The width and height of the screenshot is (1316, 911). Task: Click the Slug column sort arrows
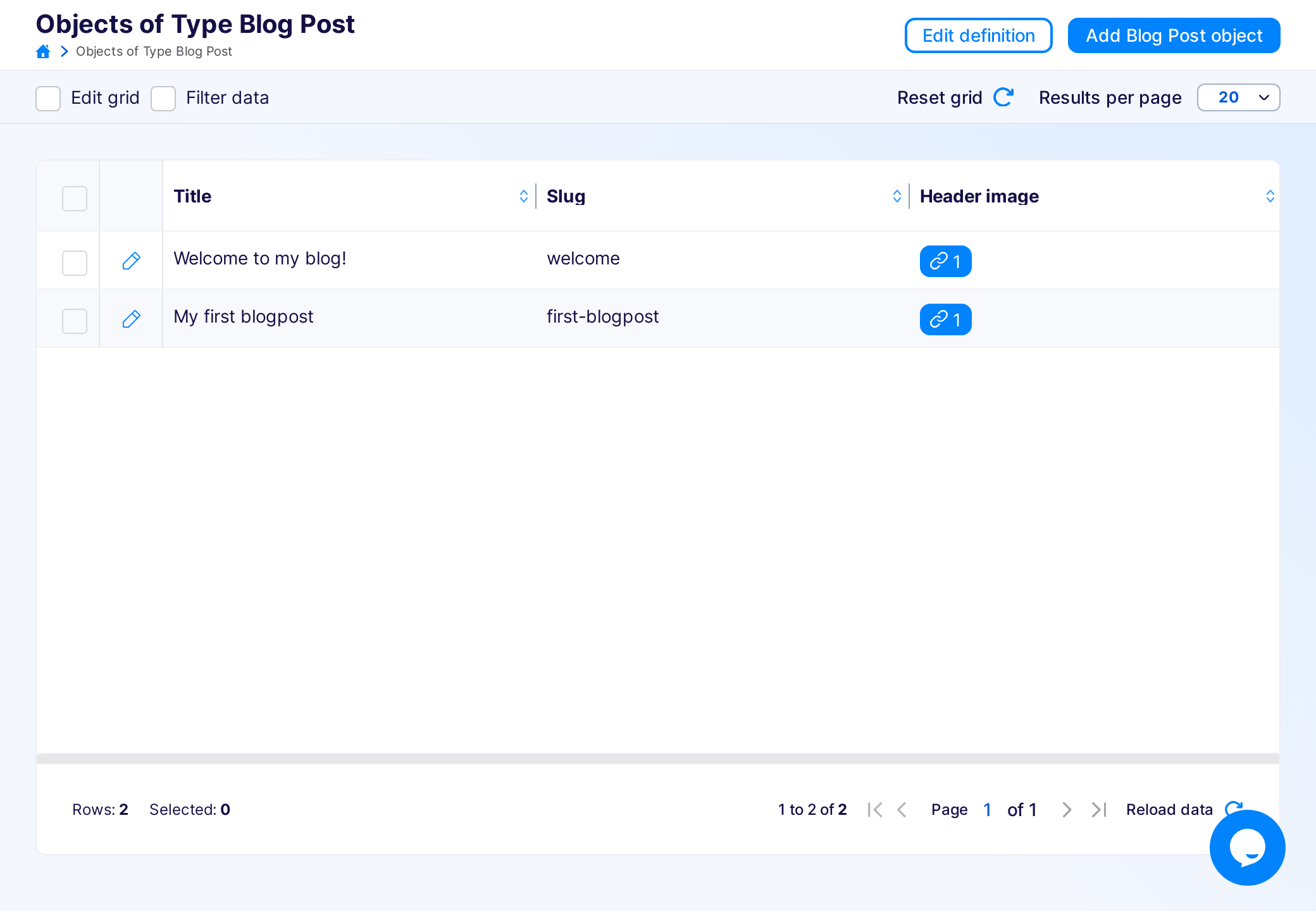[897, 196]
